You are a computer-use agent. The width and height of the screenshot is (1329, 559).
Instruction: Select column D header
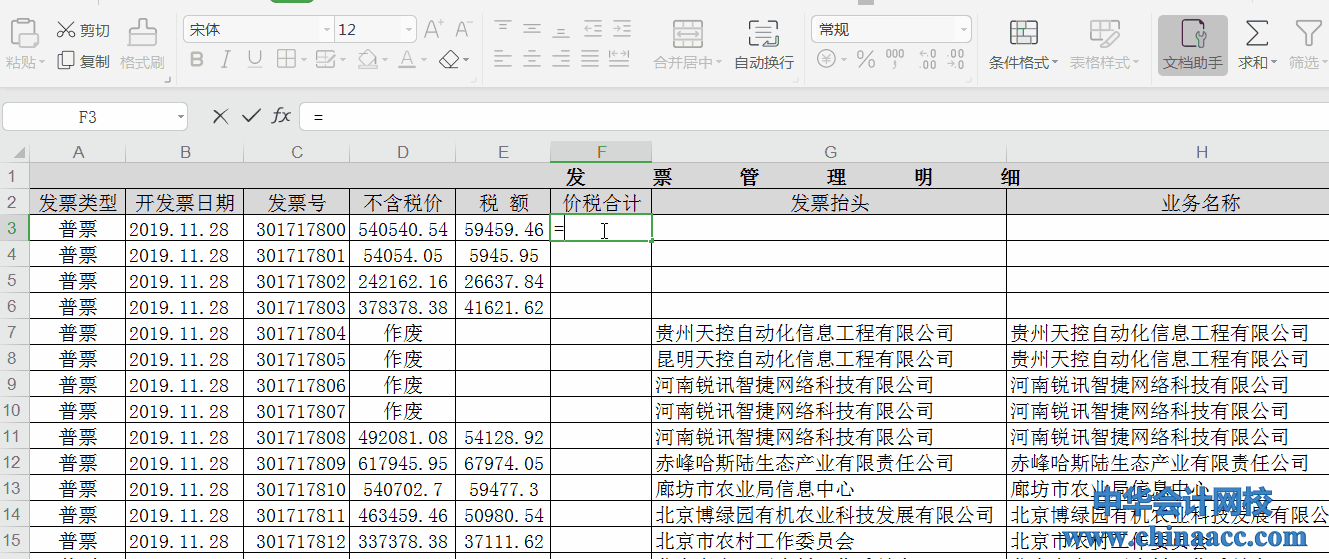click(x=402, y=152)
